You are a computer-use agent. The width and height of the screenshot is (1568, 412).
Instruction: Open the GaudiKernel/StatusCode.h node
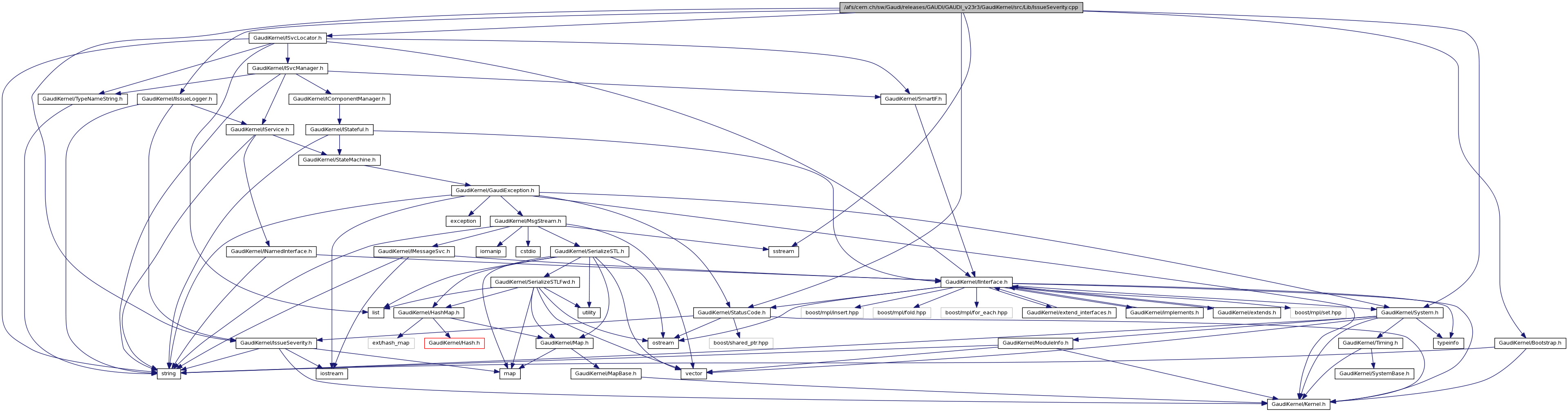tap(731, 313)
